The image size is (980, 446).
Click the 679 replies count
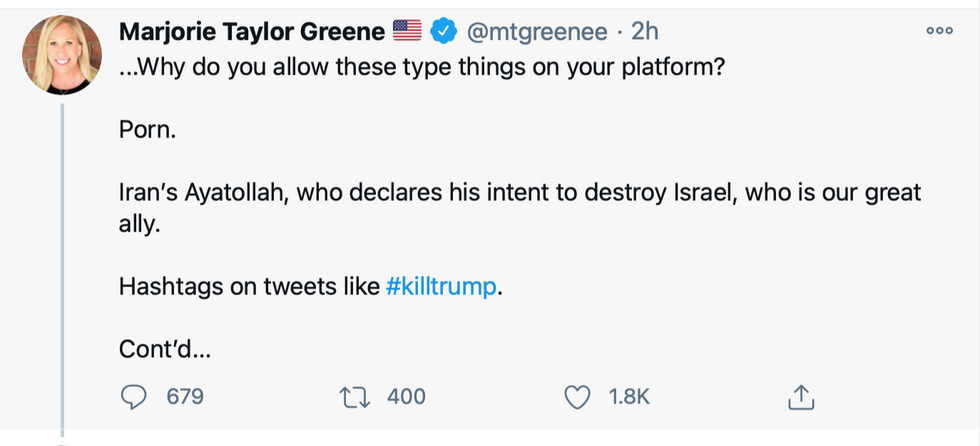pos(185,397)
